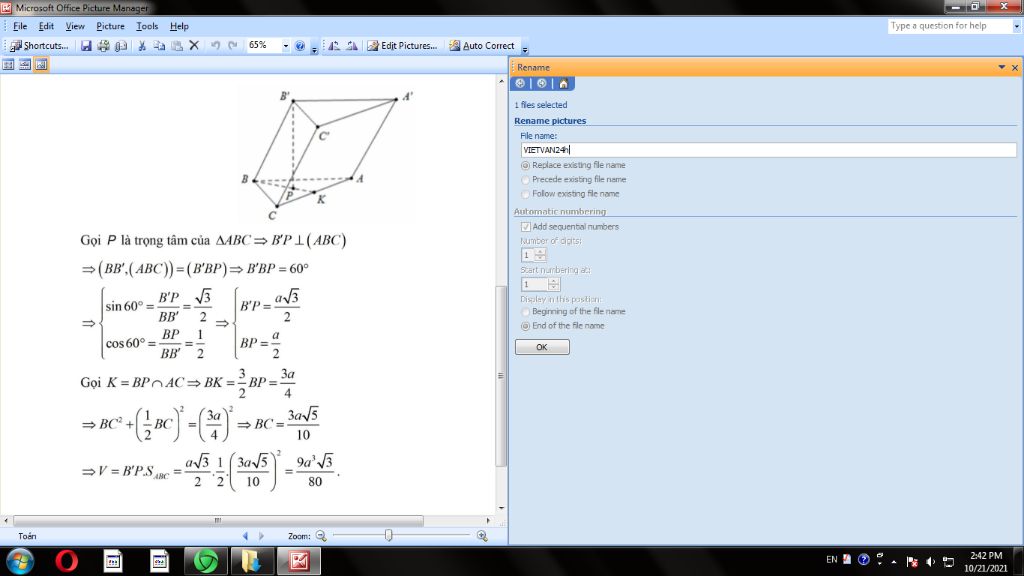Open the View menu

75,26
